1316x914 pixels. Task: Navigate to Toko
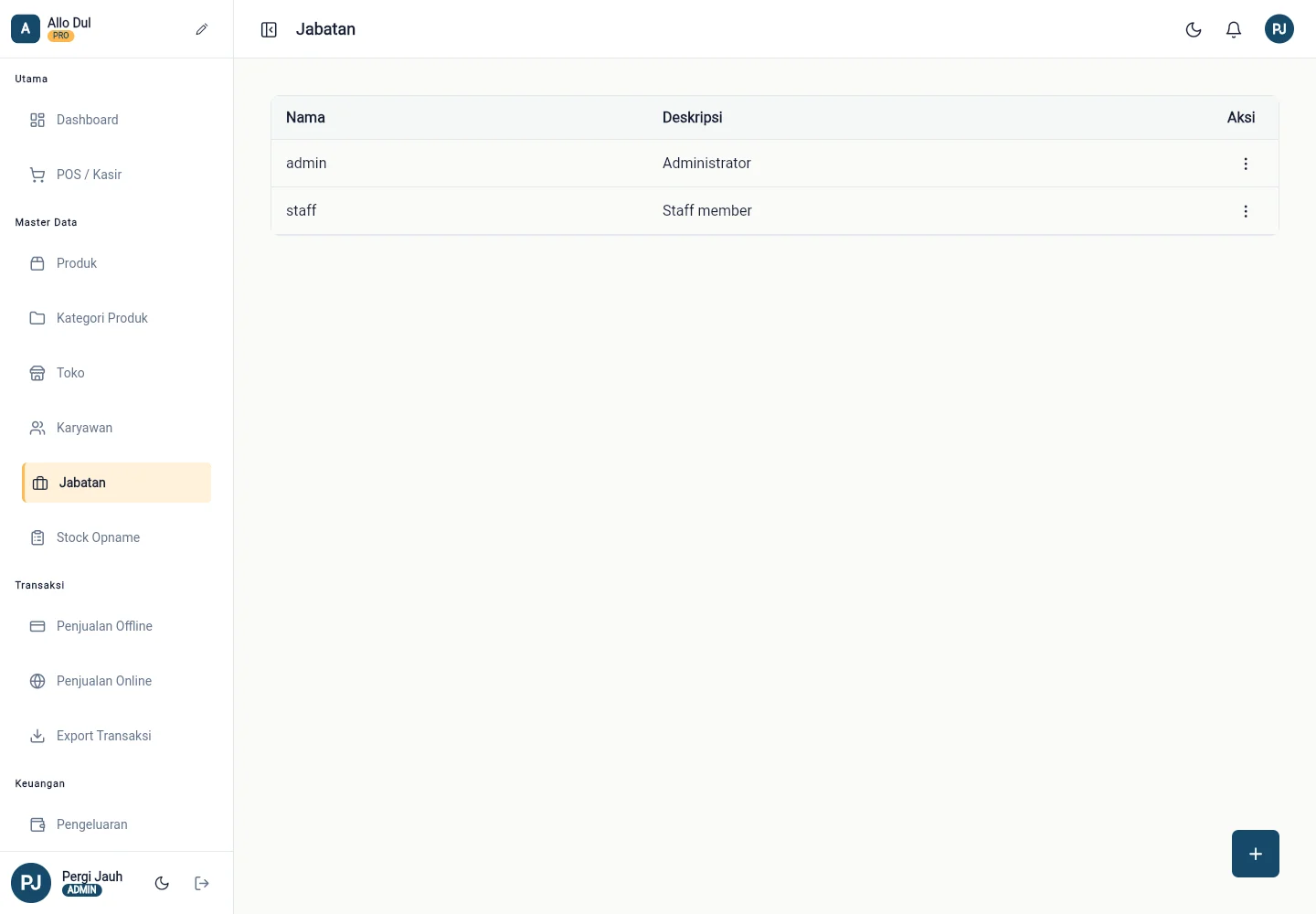tap(116, 373)
